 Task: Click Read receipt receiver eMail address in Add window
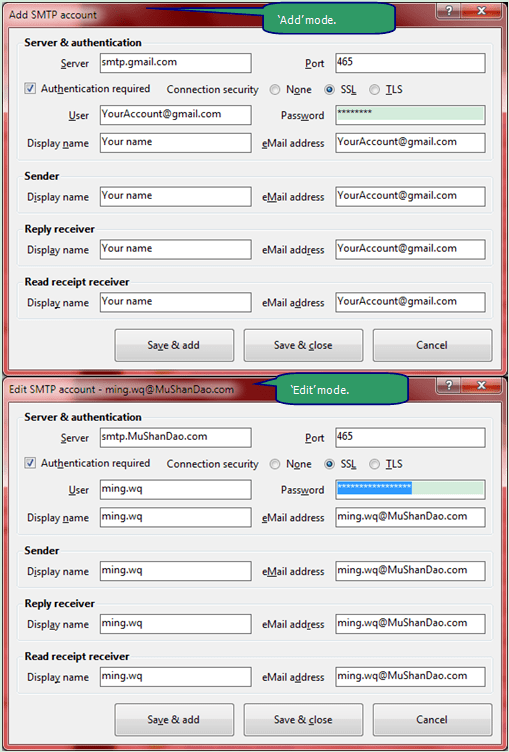[410, 302]
